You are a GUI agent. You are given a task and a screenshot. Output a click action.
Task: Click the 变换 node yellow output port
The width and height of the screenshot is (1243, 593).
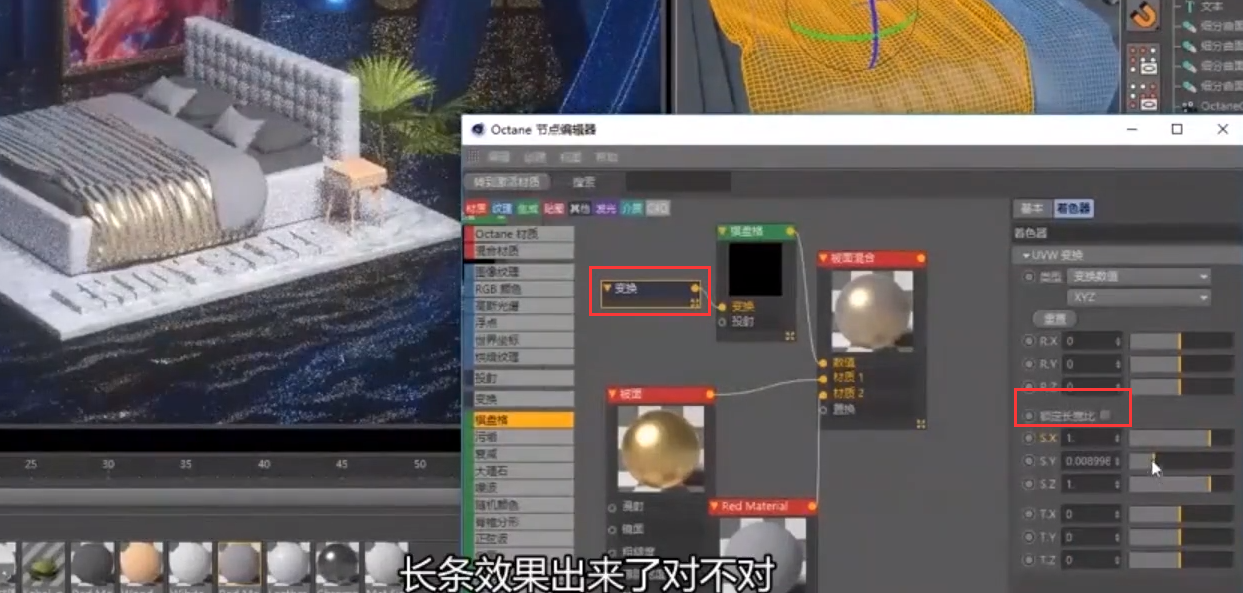point(696,288)
